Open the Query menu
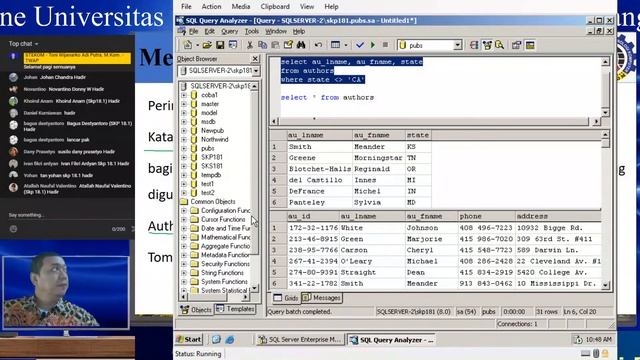This screenshot has height=360, width=640. pos(229,31)
